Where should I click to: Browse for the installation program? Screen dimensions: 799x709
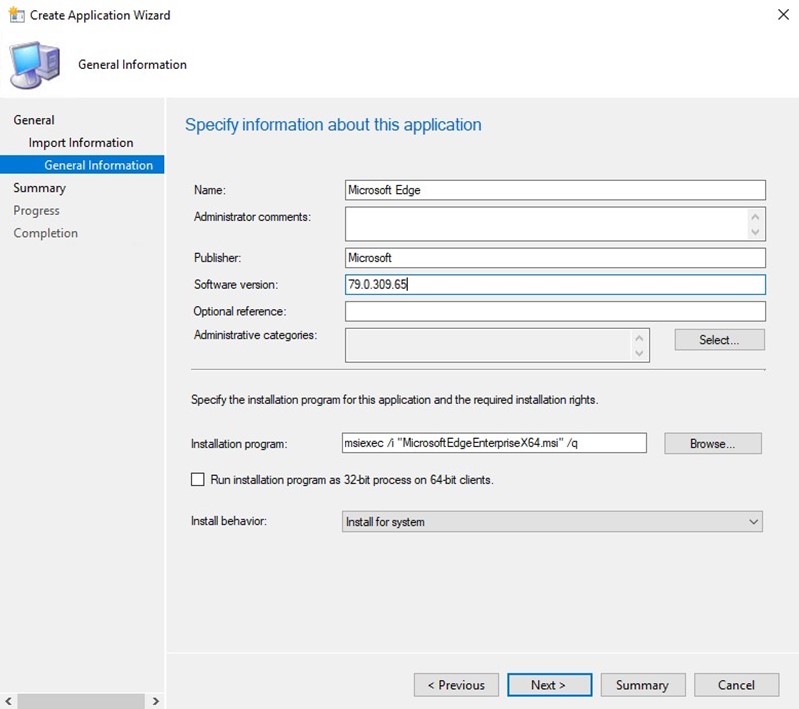click(713, 443)
